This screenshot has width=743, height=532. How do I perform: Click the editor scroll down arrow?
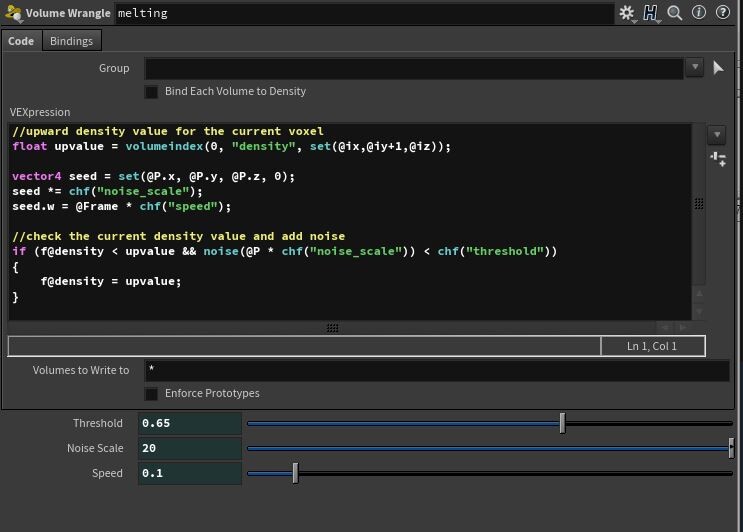coord(699,312)
